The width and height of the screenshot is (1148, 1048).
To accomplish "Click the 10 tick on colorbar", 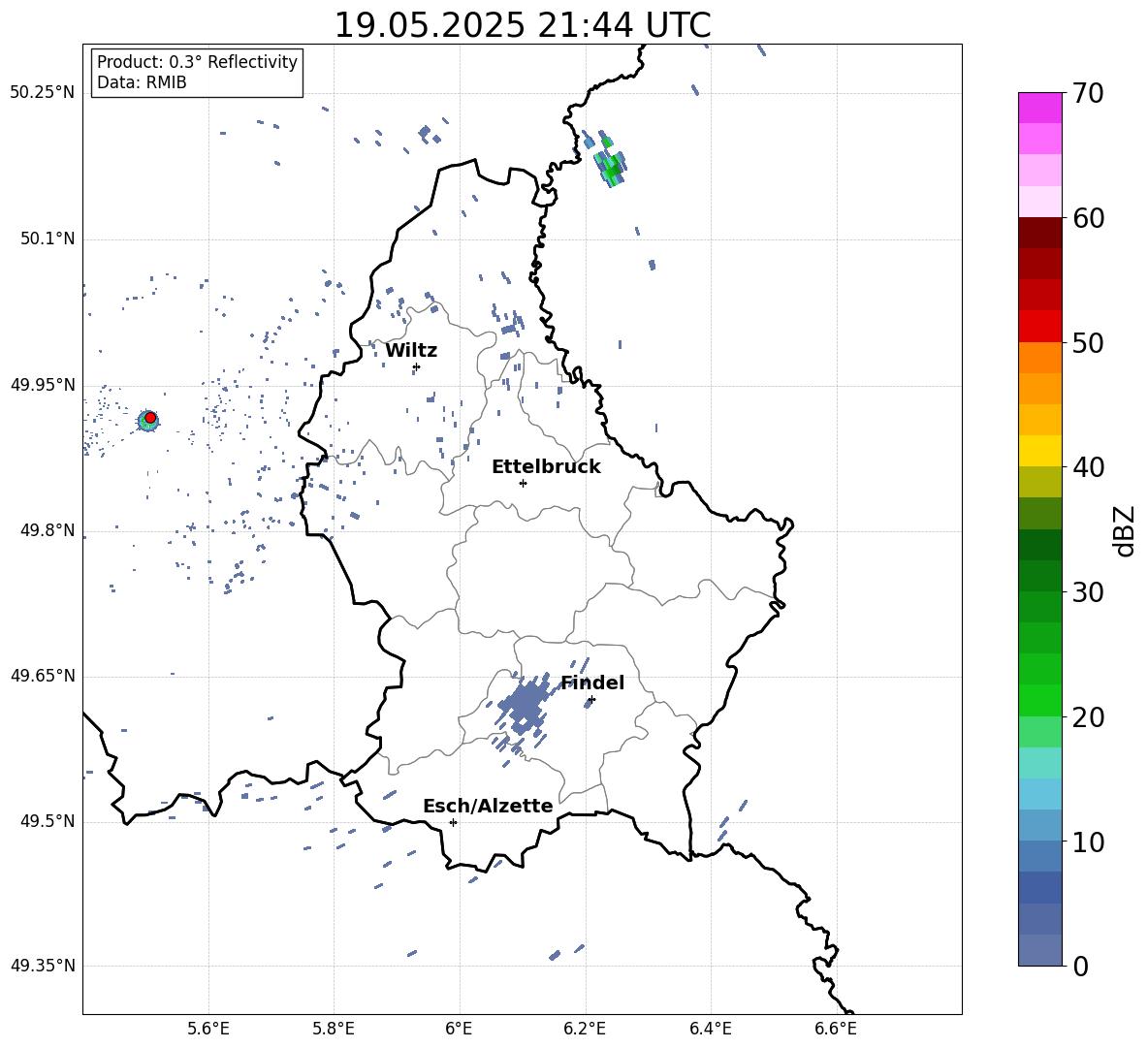I will (1088, 842).
